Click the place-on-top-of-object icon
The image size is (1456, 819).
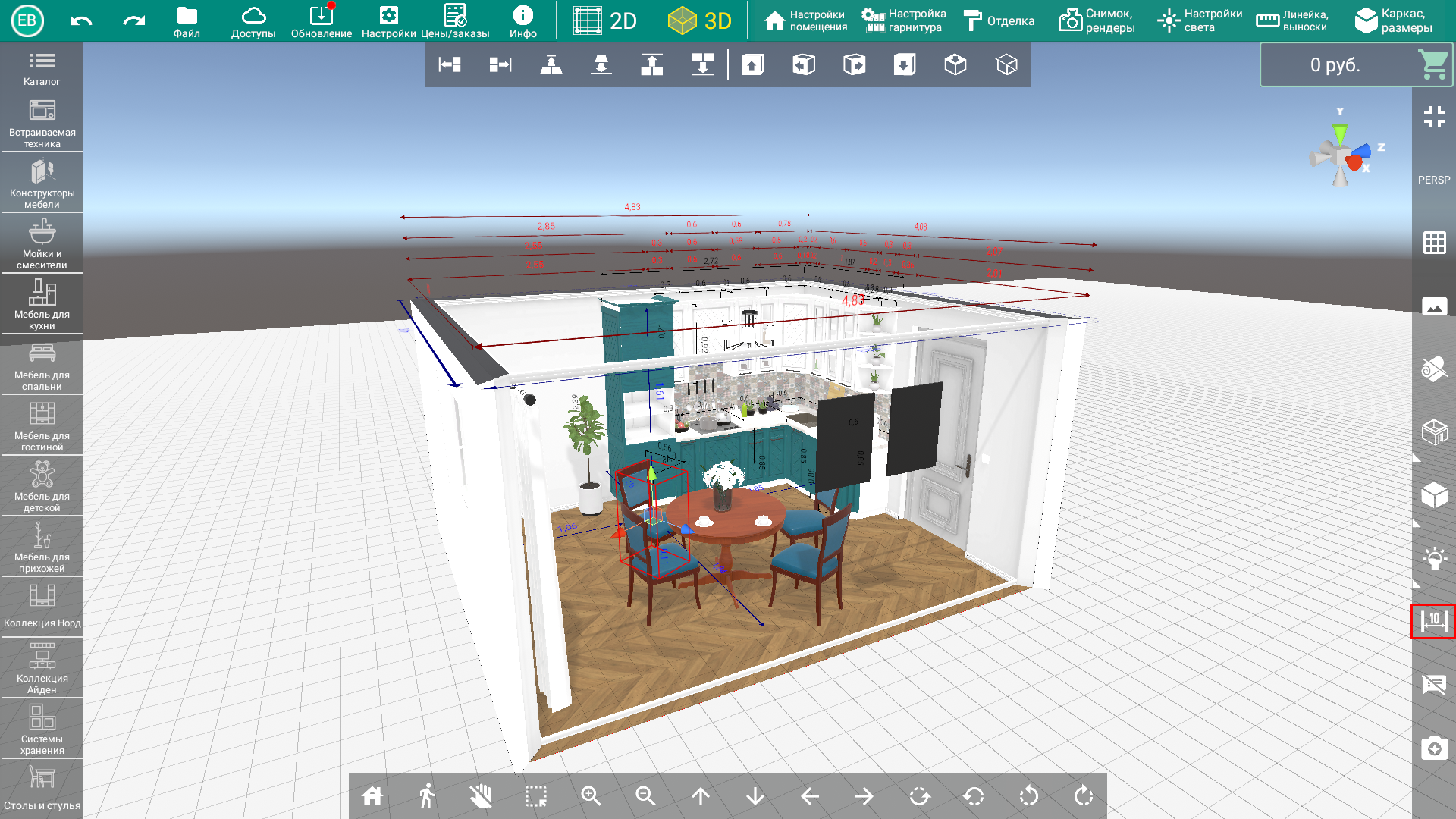pos(551,64)
